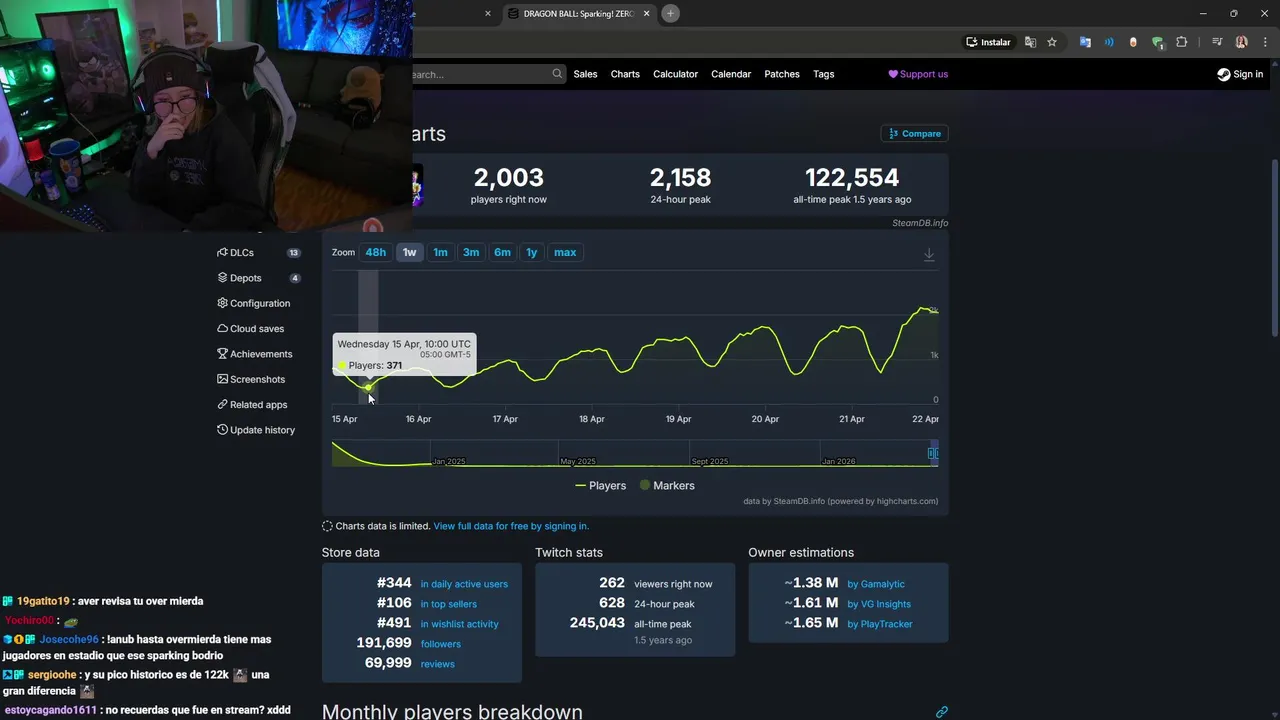The height and width of the screenshot is (720, 1280).
Task: Set chart zoom to max
Action: tap(565, 252)
